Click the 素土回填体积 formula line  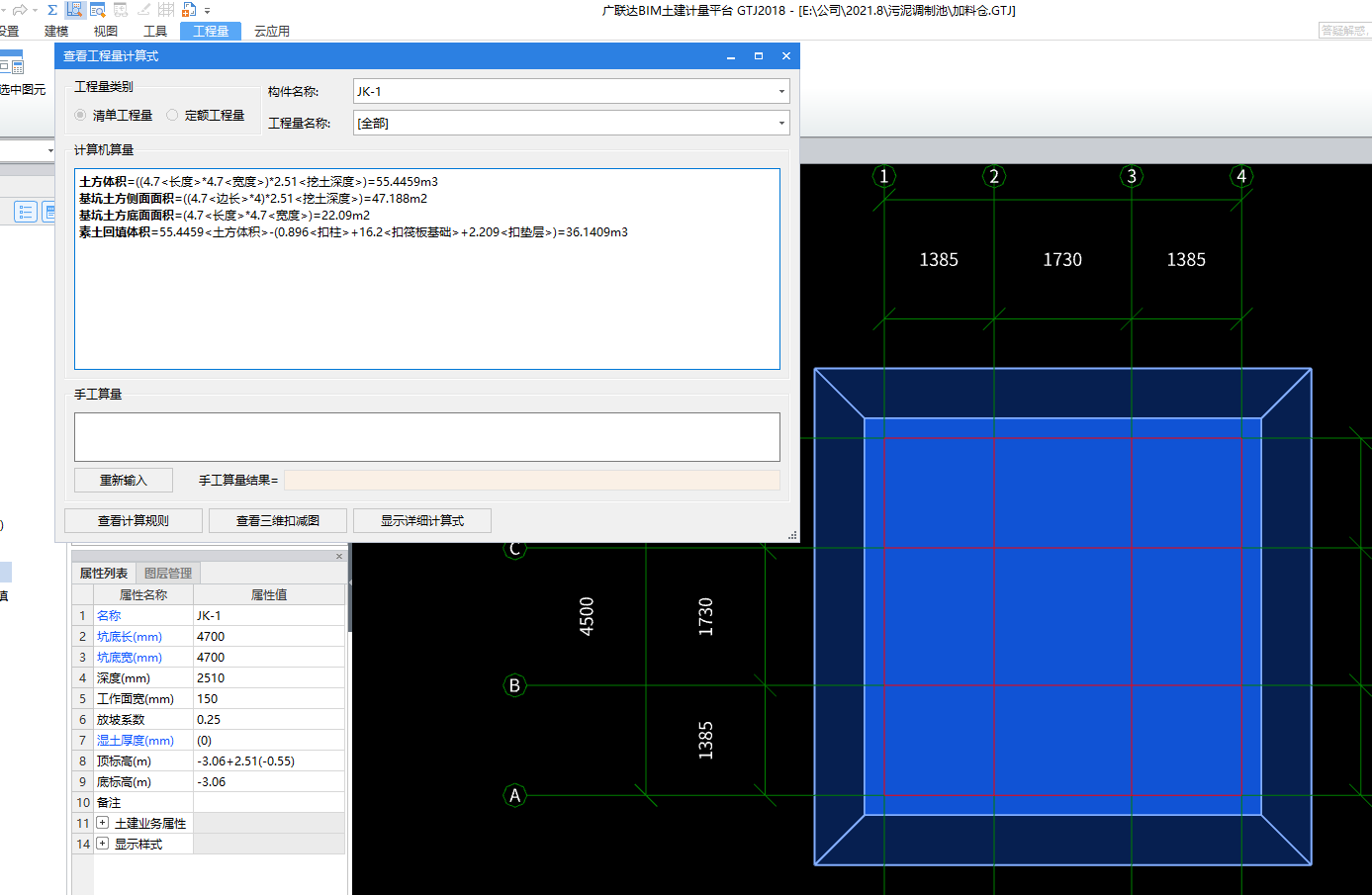[353, 232]
